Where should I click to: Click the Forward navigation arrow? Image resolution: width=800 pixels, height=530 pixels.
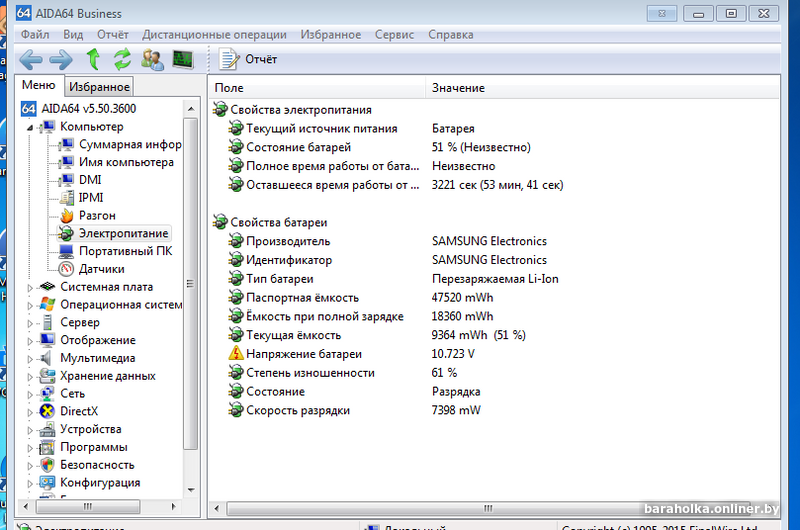61,60
